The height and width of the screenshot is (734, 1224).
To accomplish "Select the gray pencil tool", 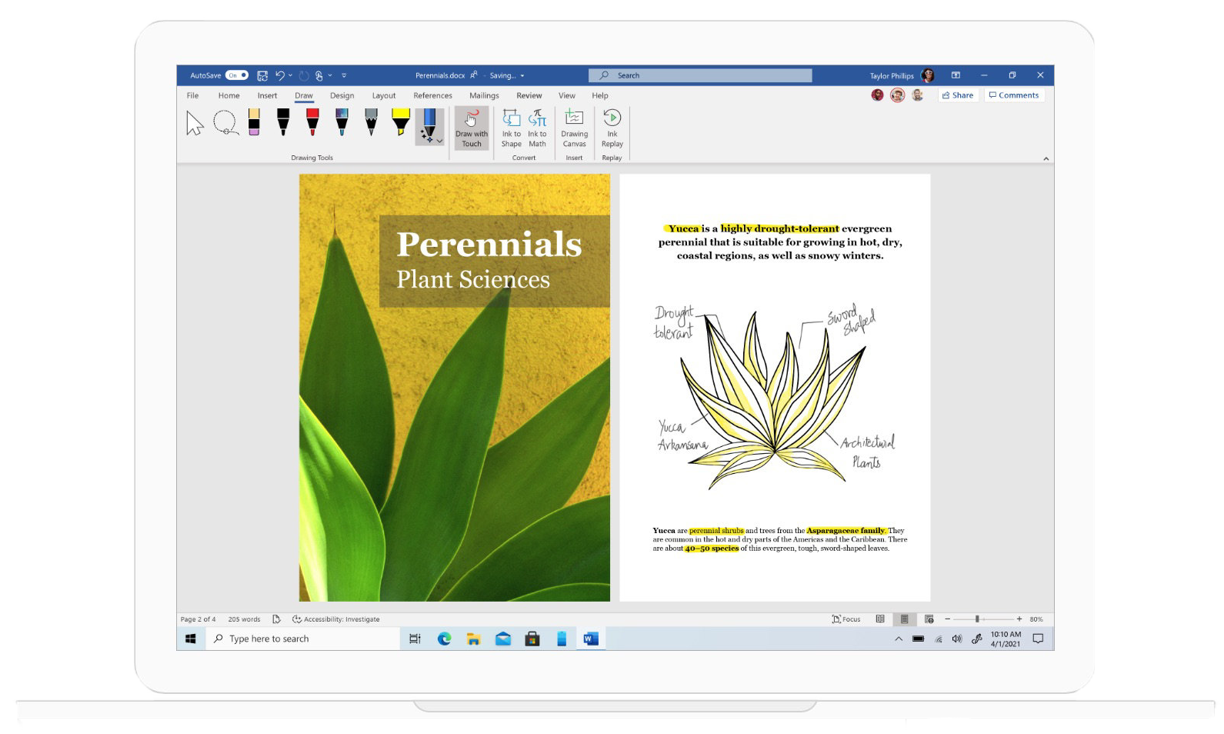I will (371, 122).
